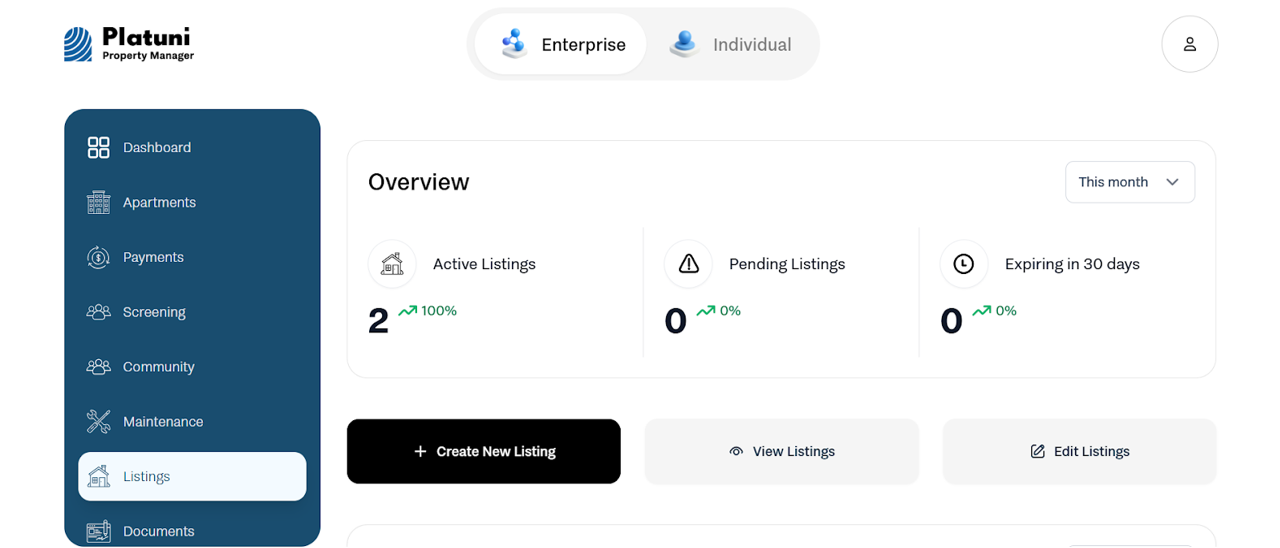
Task: Click the eye icon on View Listings
Action: click(x=736, y=451)
